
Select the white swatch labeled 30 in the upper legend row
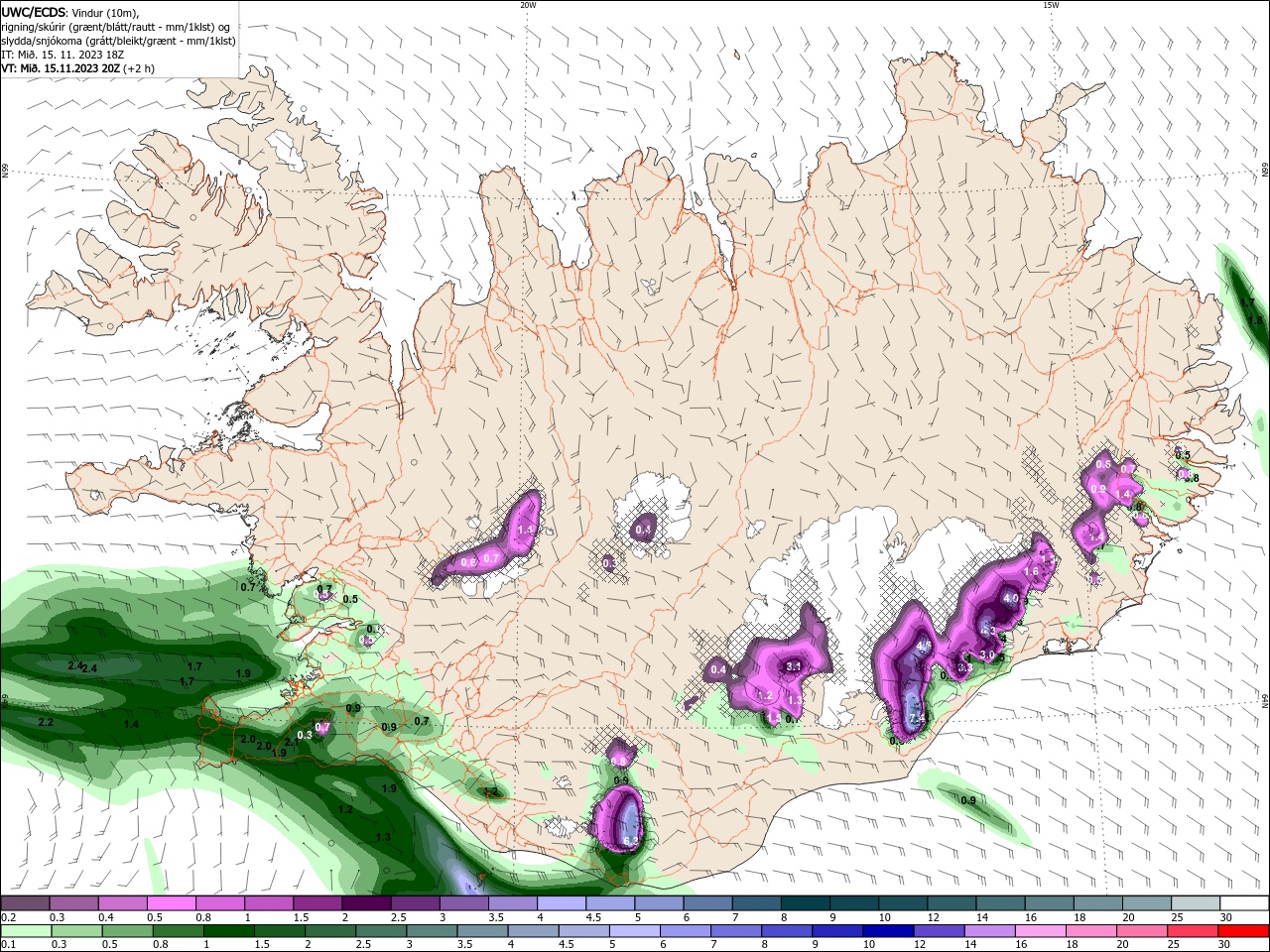1243,903
